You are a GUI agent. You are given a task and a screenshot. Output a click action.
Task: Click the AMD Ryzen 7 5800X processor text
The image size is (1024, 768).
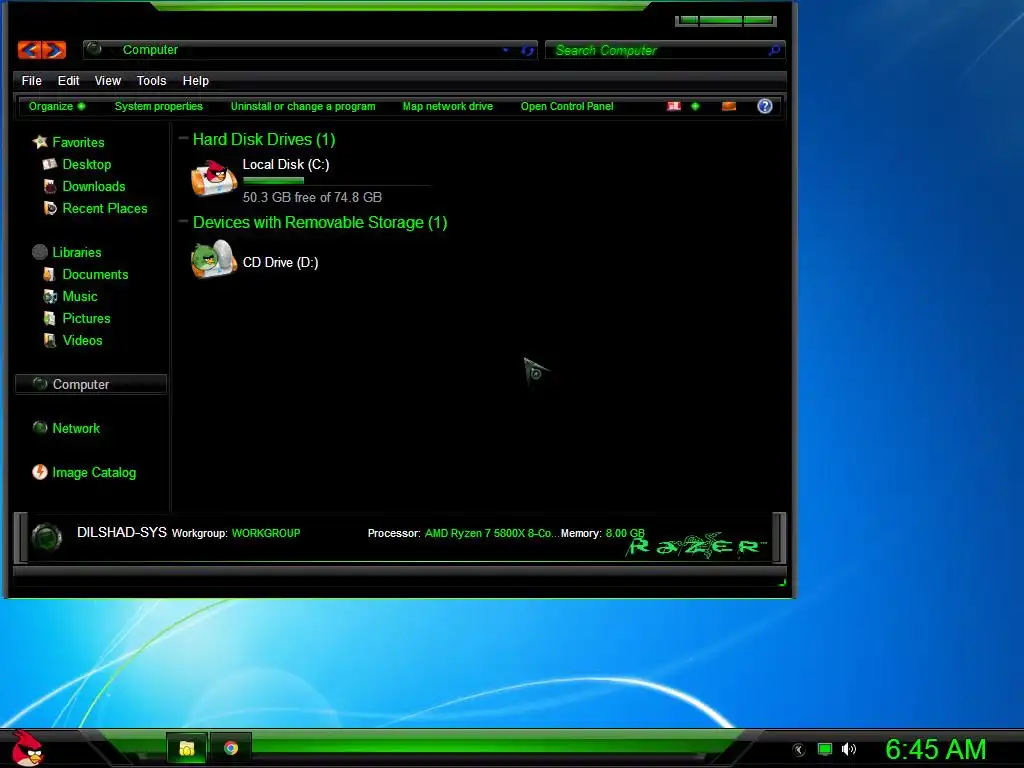(490, 533)
